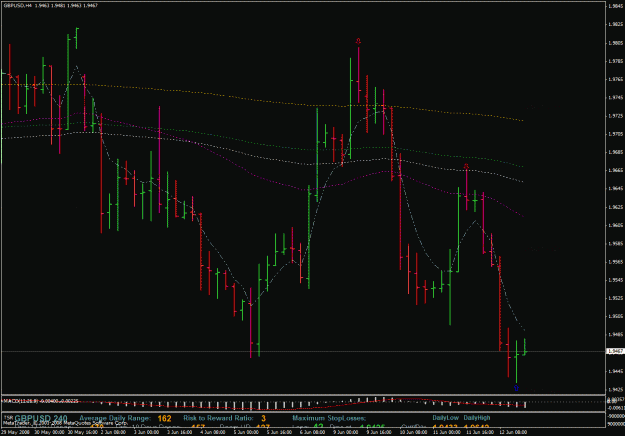Click the DailyHigh label

477,418
